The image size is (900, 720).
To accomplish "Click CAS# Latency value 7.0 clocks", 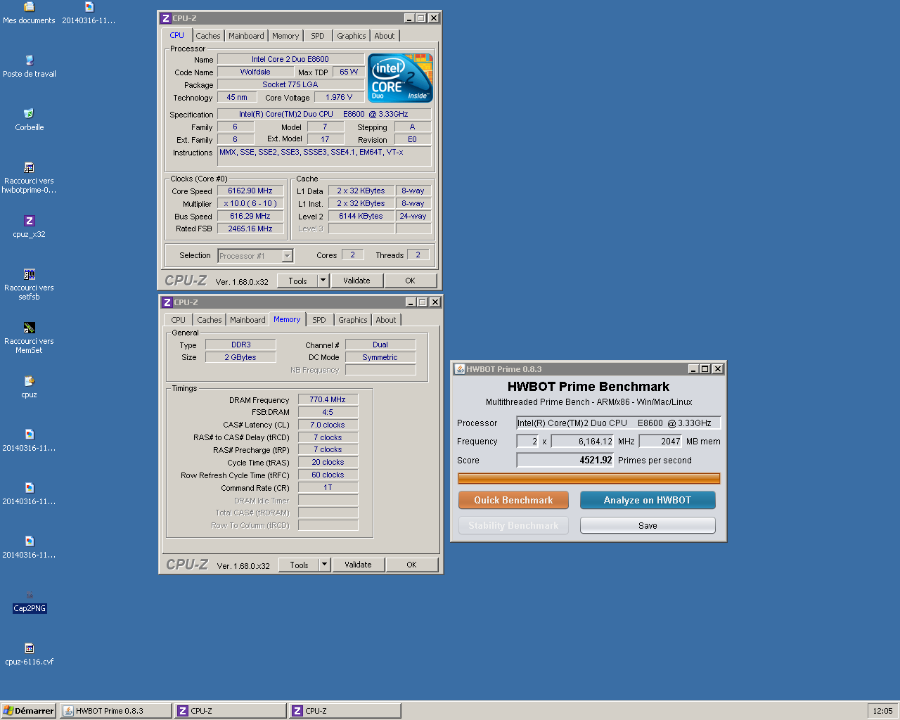I will coord(328,425).
